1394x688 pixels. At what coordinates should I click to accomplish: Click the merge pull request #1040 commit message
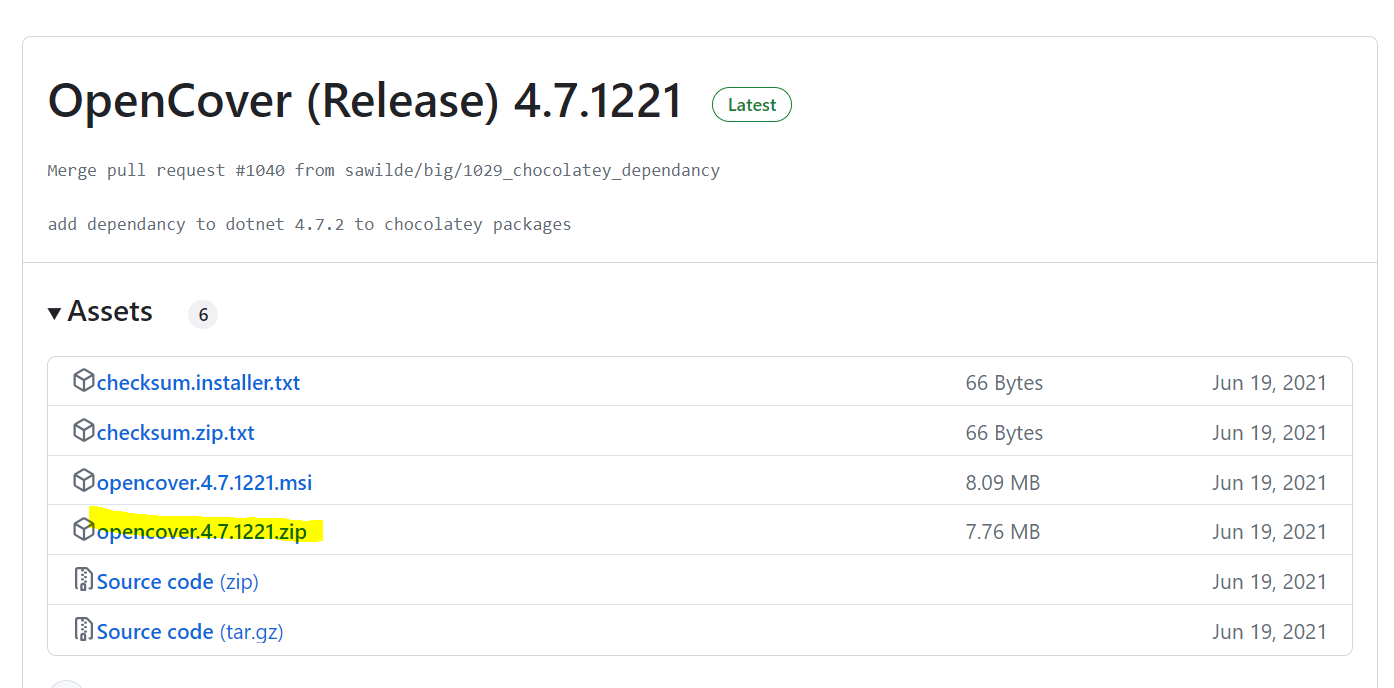click(383, 170)
